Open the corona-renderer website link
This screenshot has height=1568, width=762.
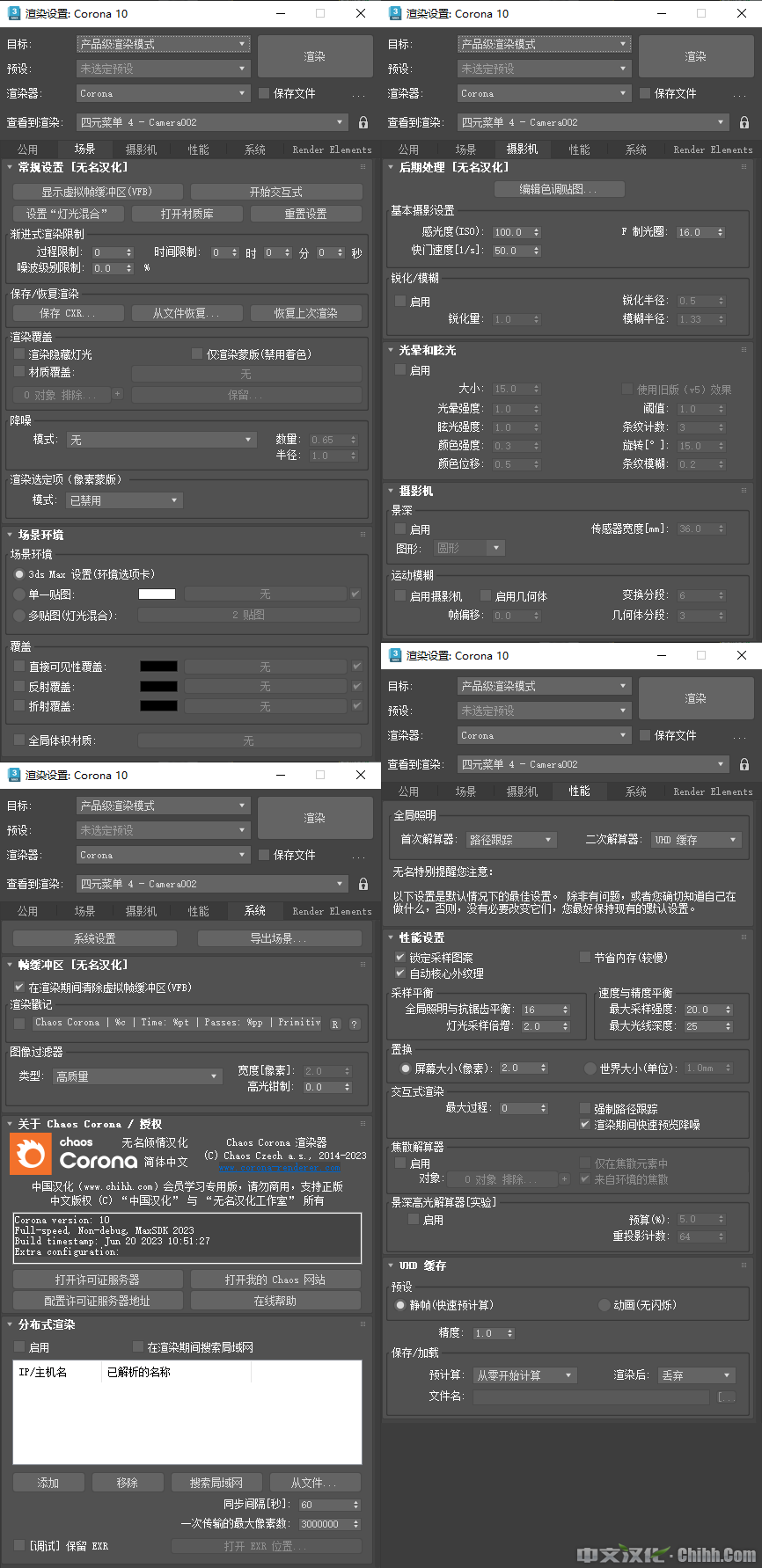point(280,1168)
